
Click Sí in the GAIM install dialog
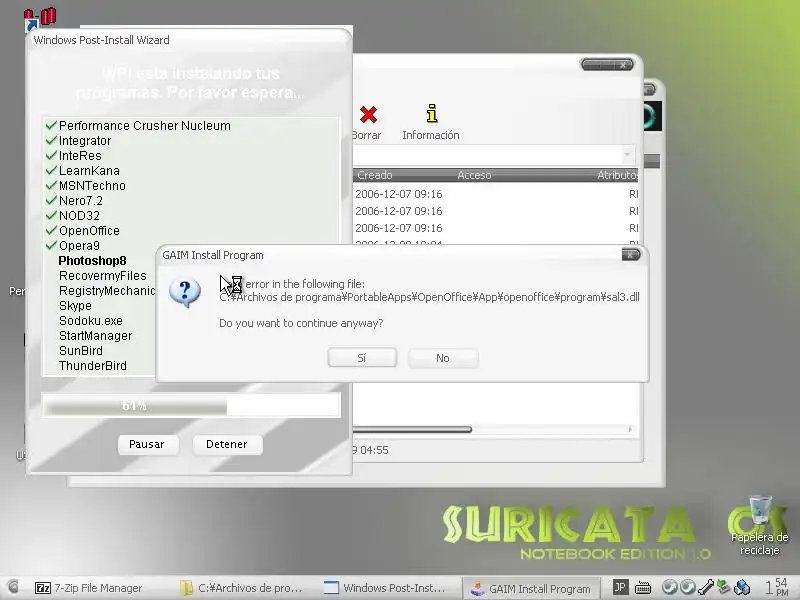pyautogui.click(x=362, y=358)
